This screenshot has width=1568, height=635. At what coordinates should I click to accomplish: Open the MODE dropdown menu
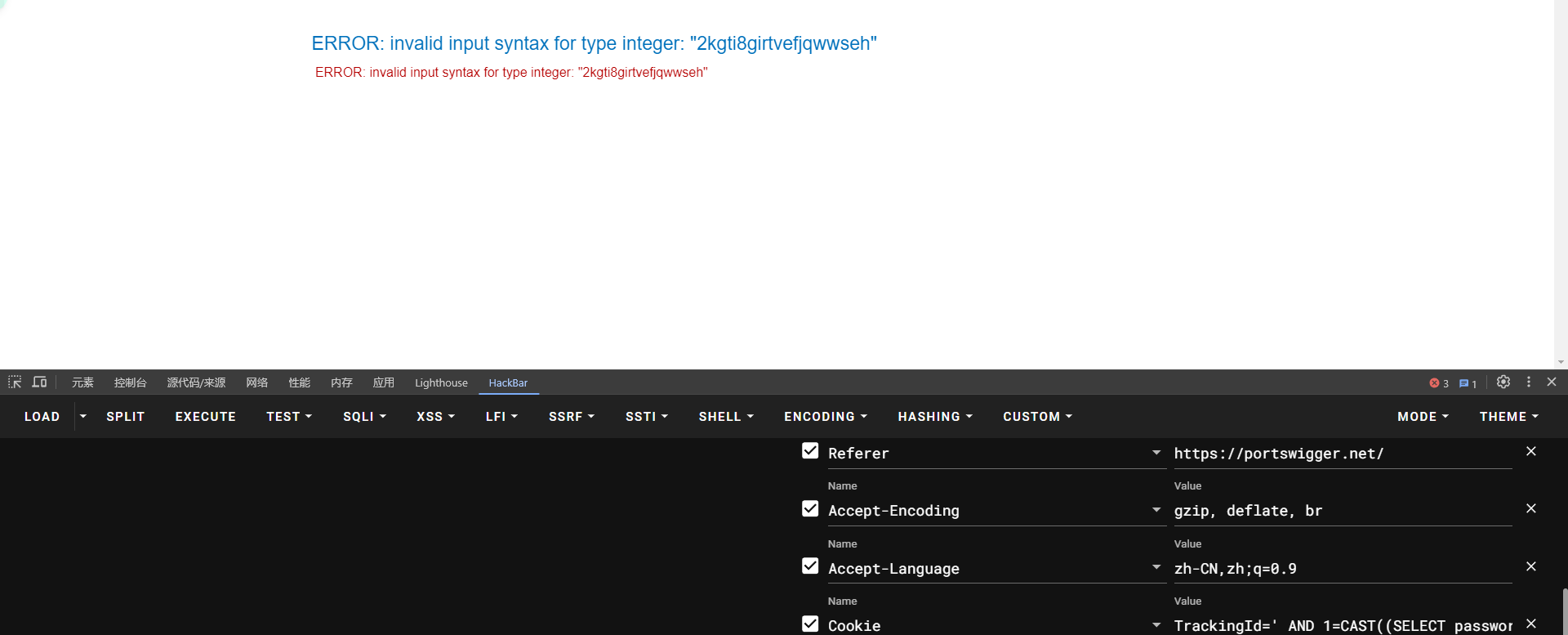(x=1423, y=417)
